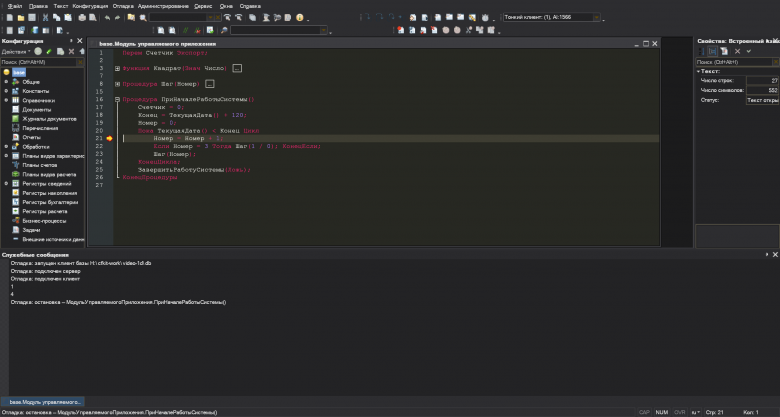This screenshot has height=417, width=780.
Task: Click the Uncomment red slashes icon
Action: tap(197, 30)
